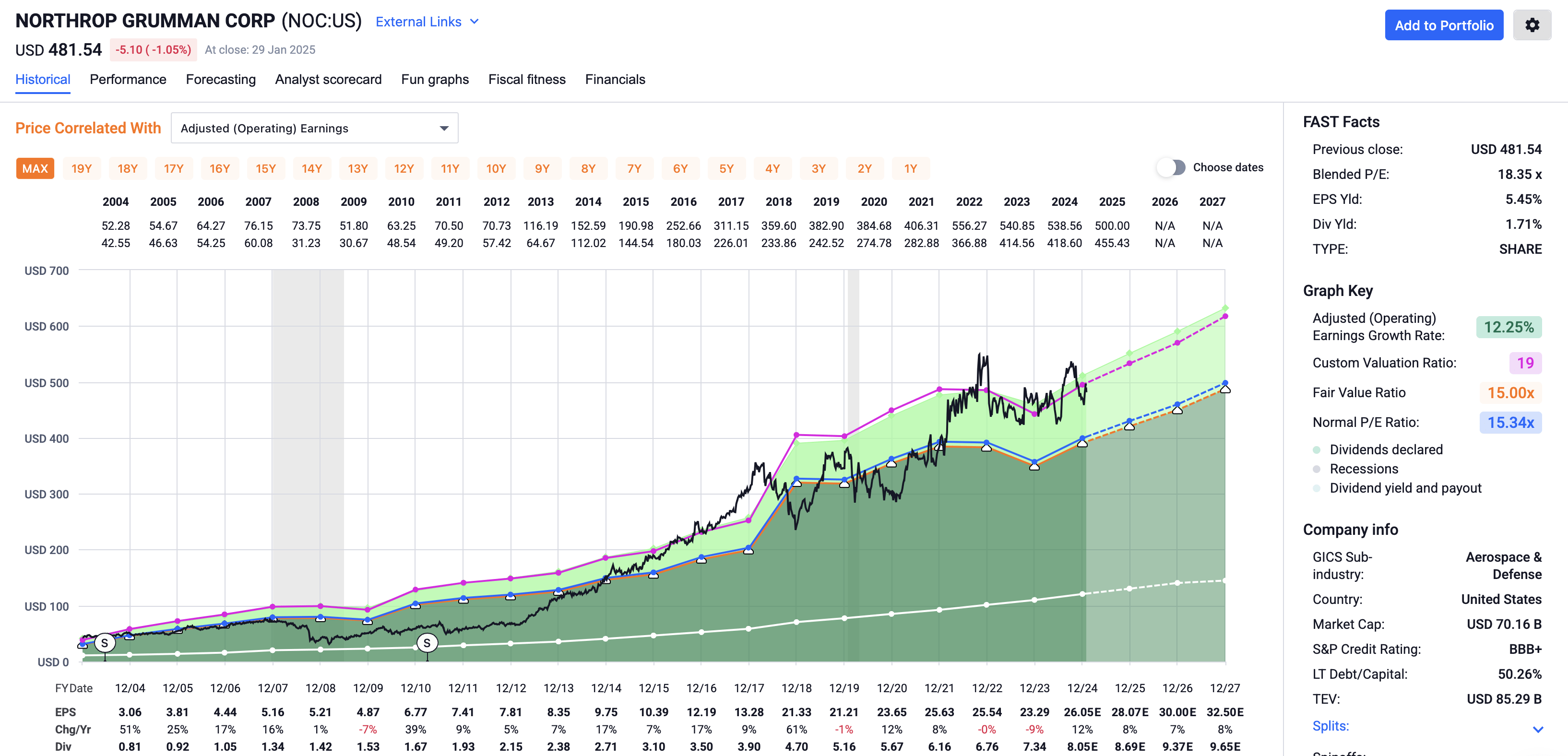
Task: Click the Add to Portfolio button
Action: point(1444,25)
